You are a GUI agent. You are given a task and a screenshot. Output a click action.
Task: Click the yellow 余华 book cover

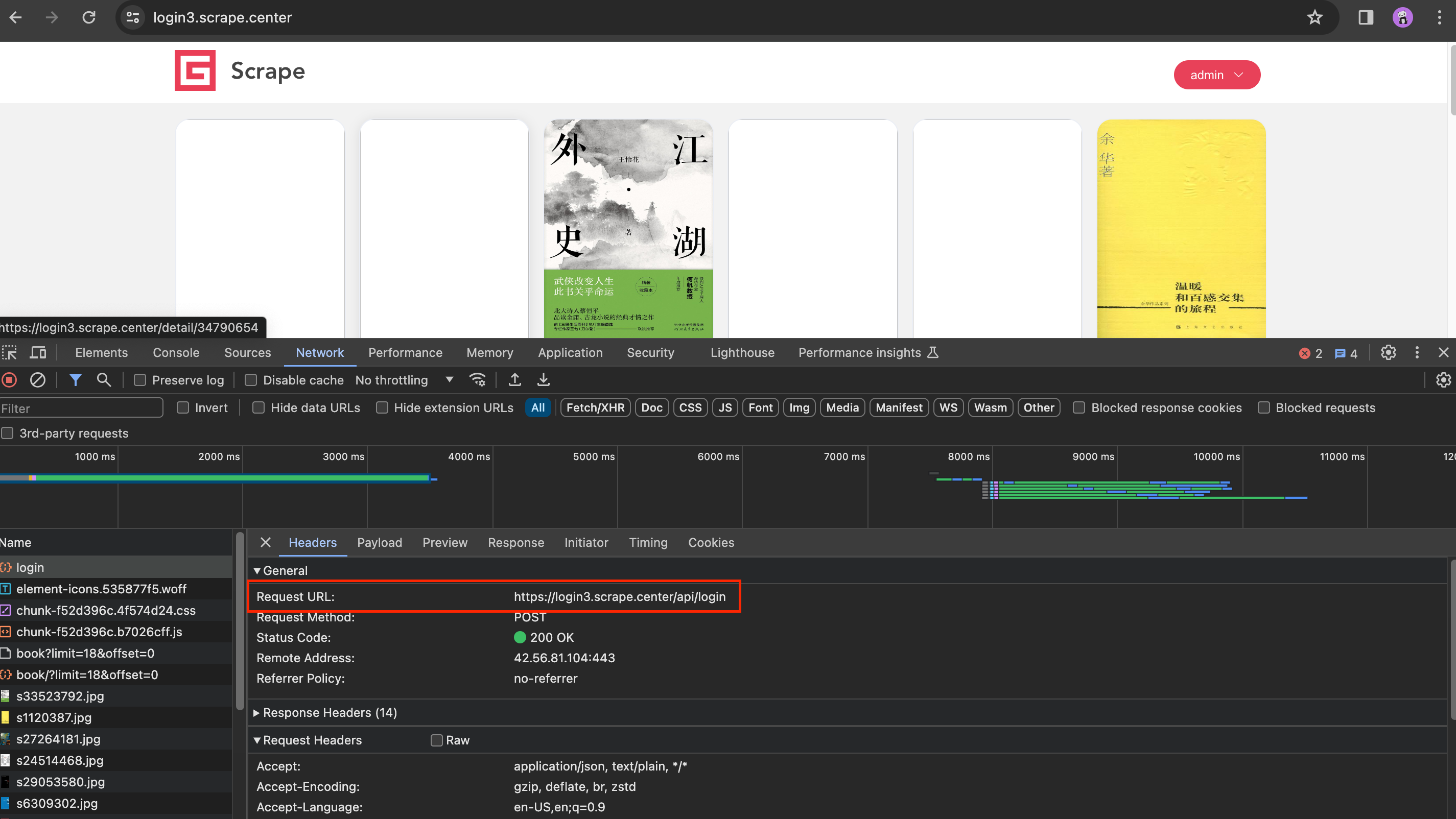click(x=1181, y=229)
